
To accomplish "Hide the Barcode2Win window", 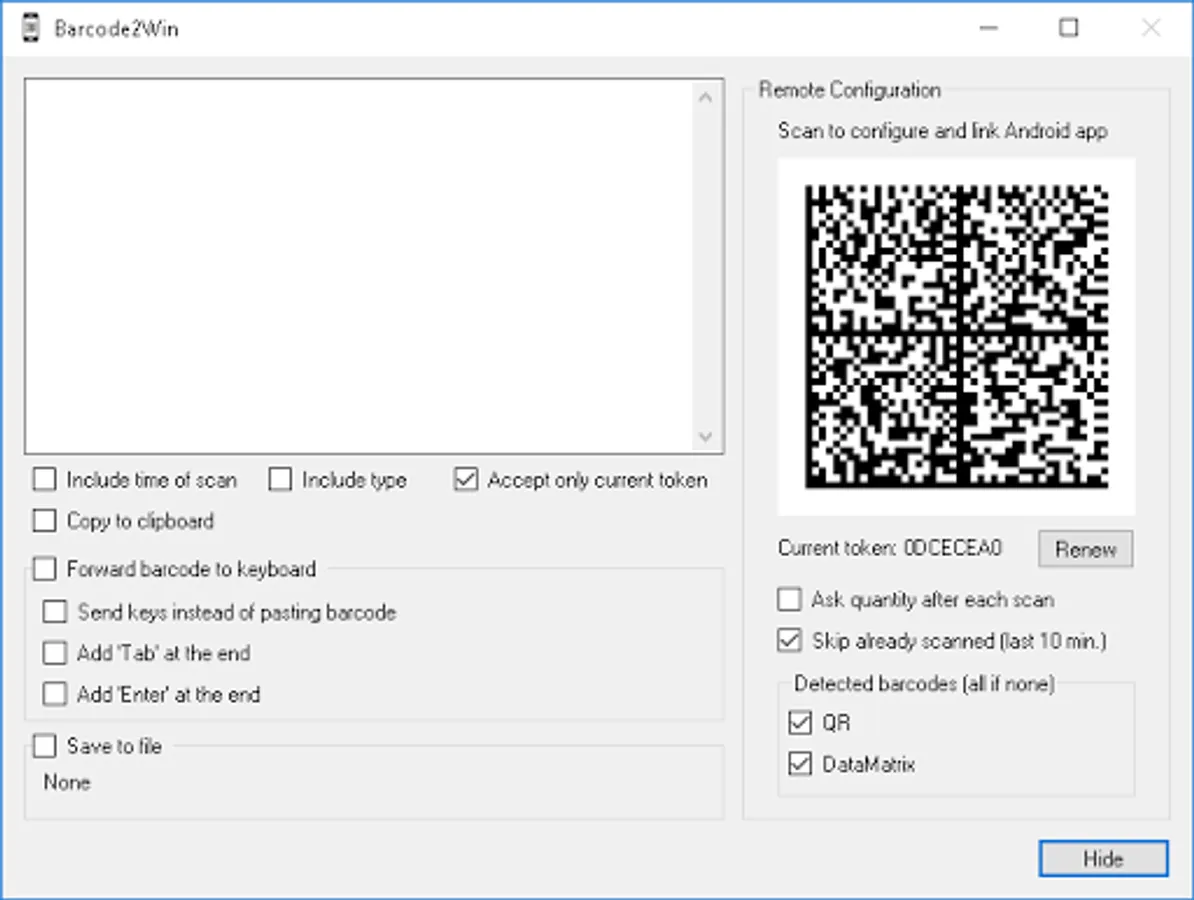I will coord(1103,859).
